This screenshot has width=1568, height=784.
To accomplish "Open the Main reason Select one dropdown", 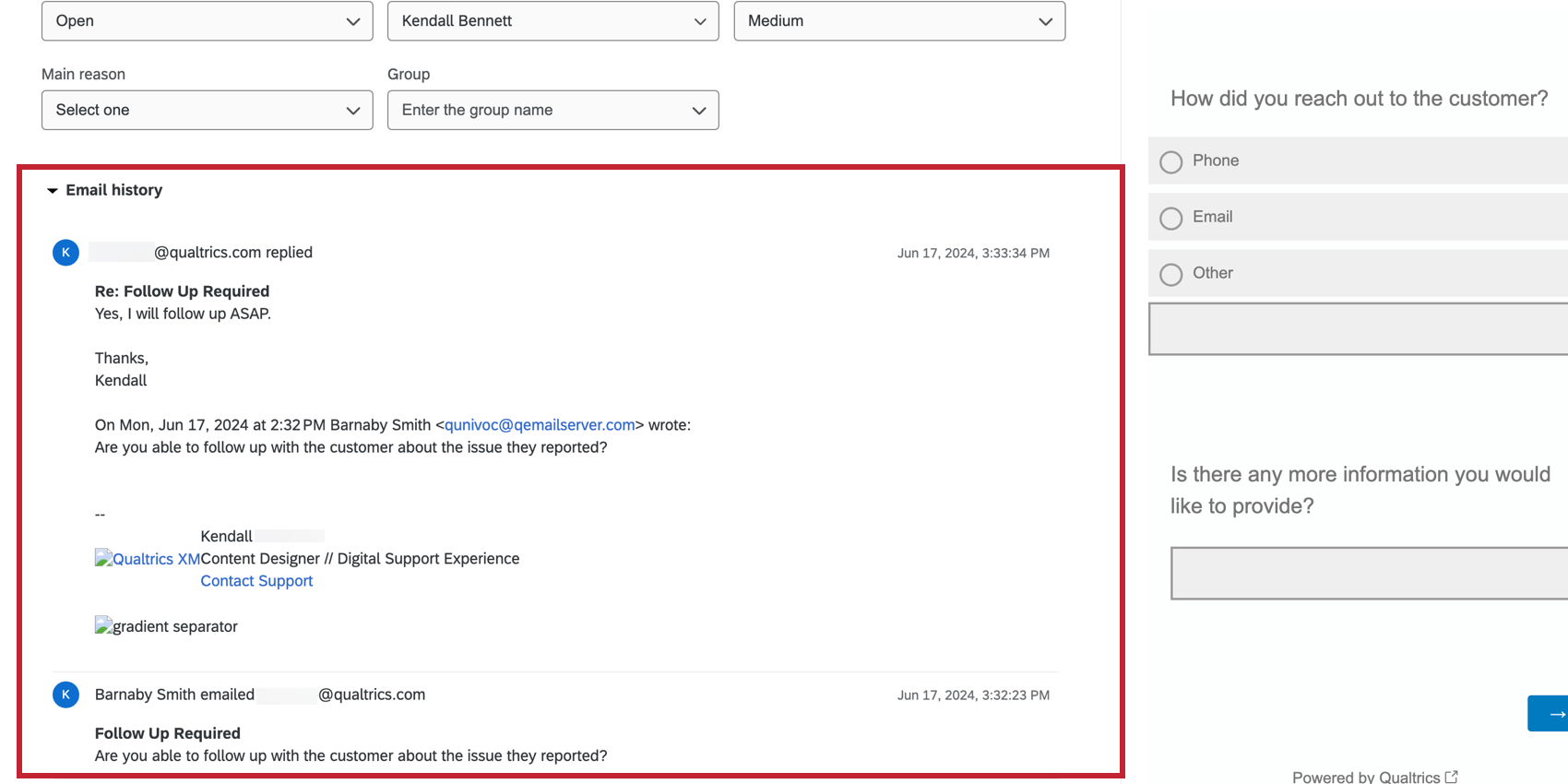I will (207, 111).
